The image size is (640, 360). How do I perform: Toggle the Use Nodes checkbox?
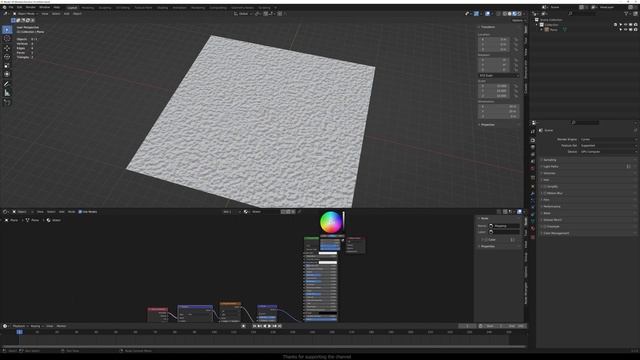point(80,212)
